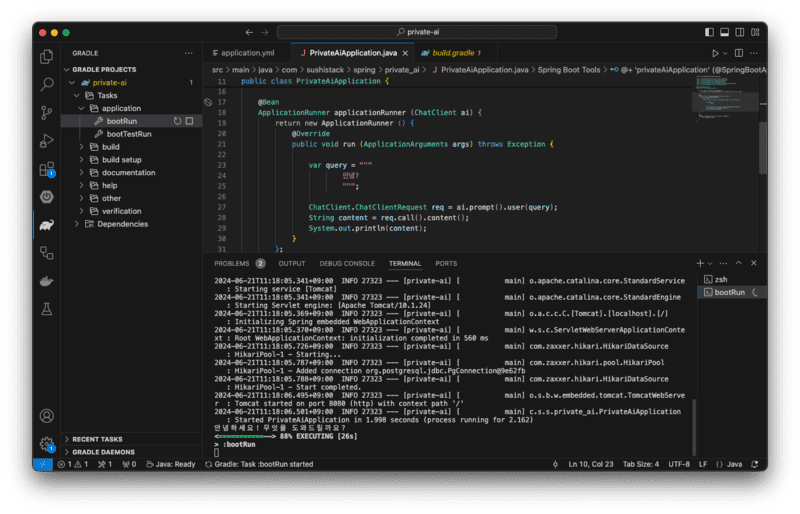Stop the running bootRun task
800x514 pixels.
coord(190,121)
